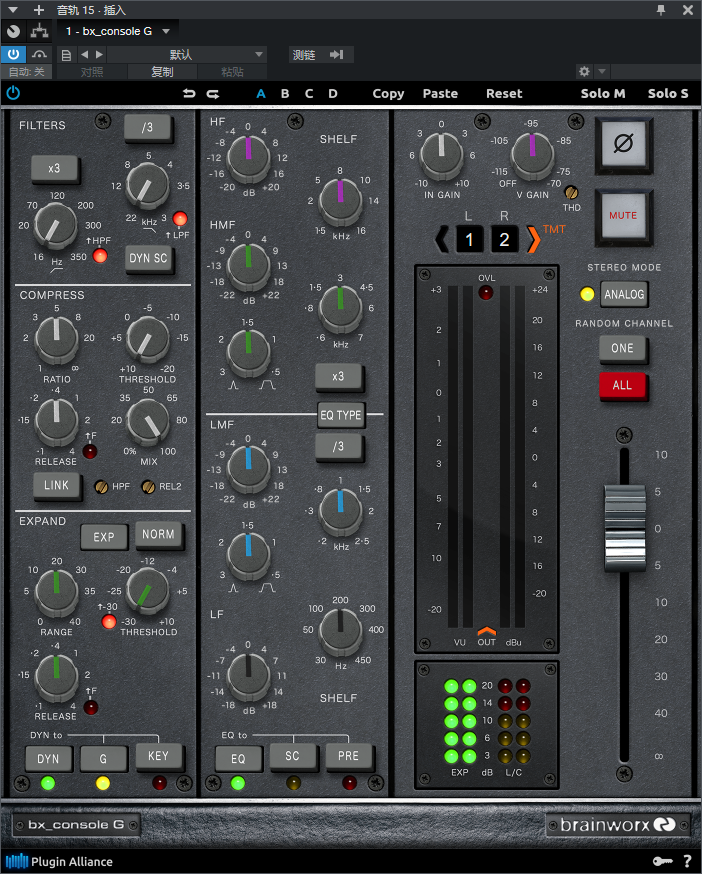Select next preset arrow
Image resolution: width=702 pixels, height=874 pixels.
99,55
